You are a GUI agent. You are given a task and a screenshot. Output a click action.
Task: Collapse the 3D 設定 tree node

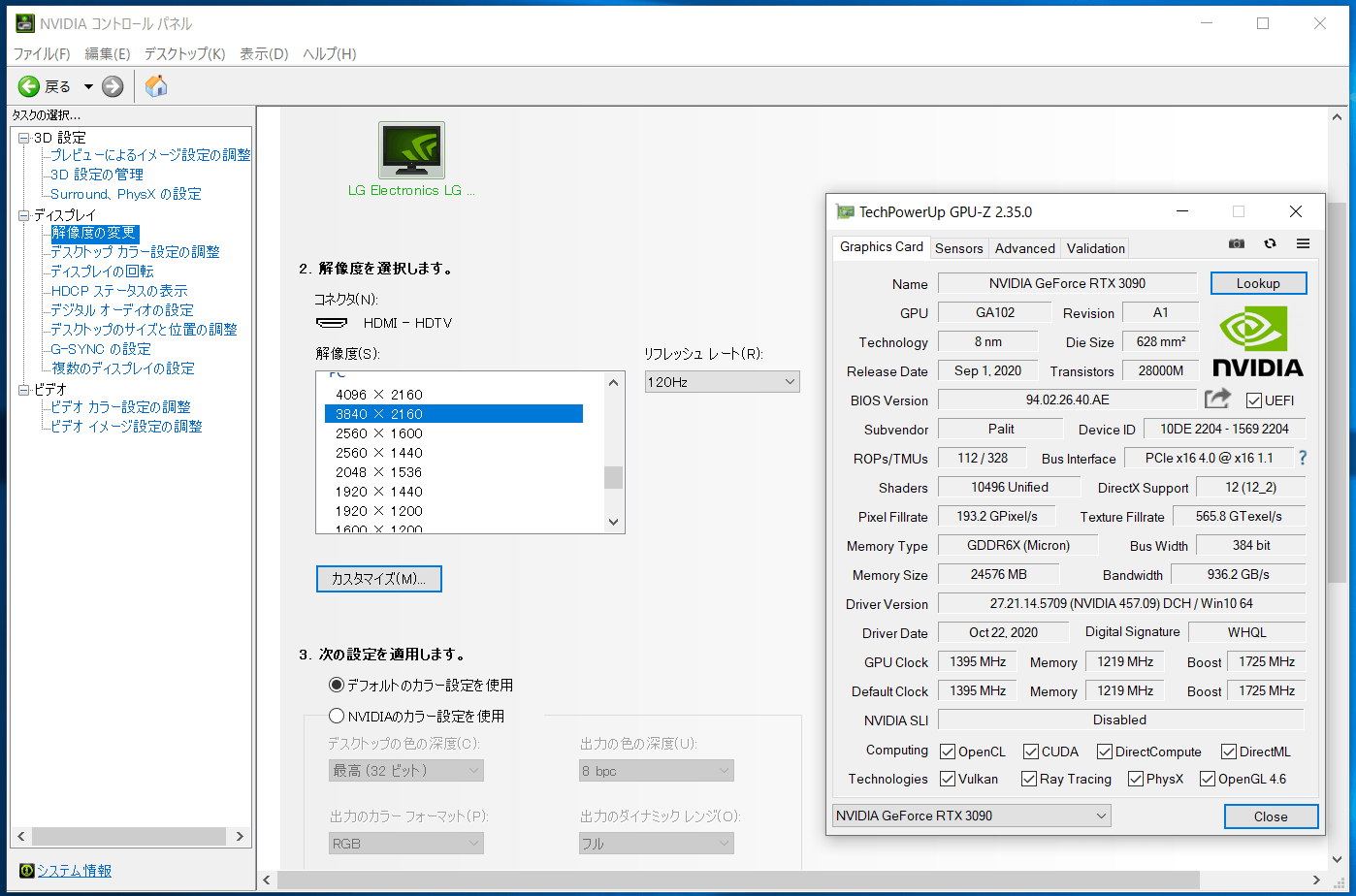coord(24,138)
